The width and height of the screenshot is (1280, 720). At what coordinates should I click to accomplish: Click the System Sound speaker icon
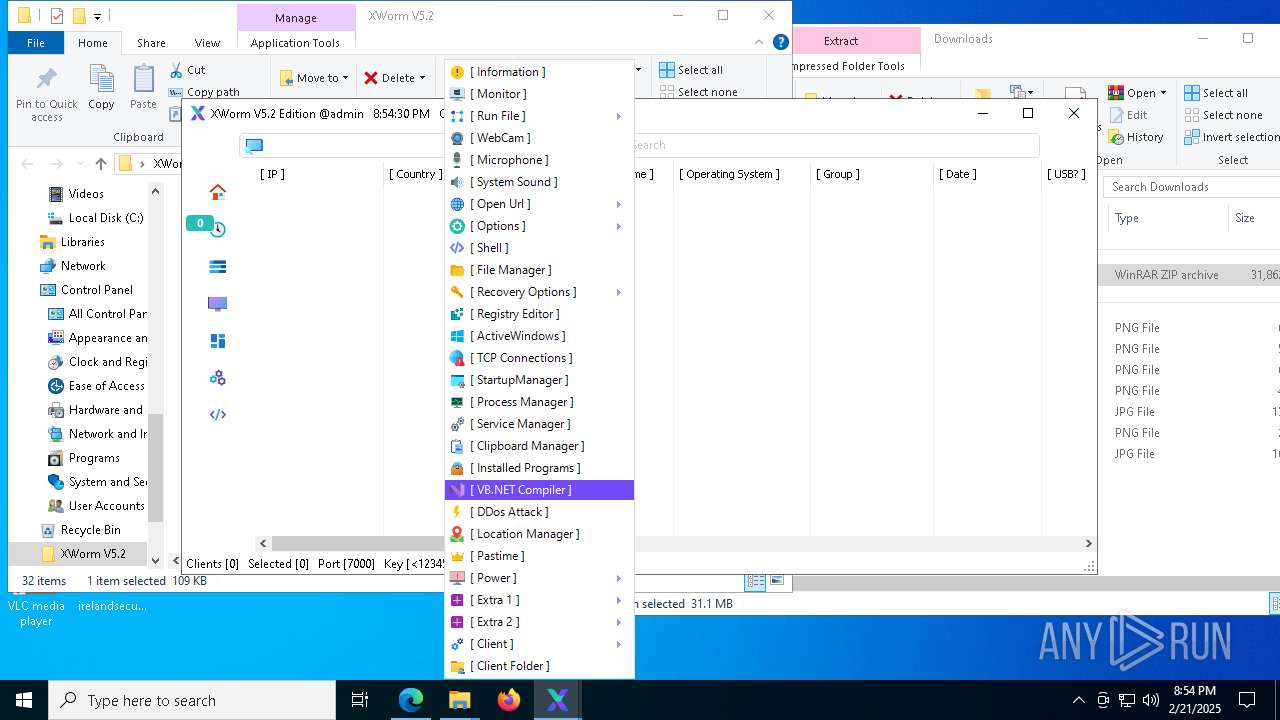(x=457, y=182)
